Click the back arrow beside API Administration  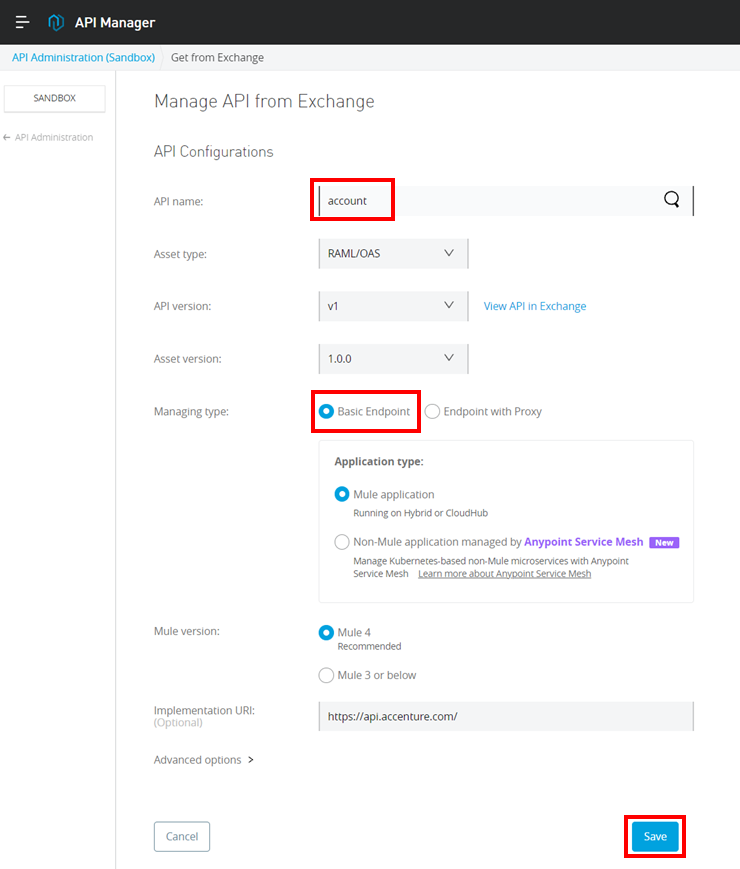pyautogui.click(x=7, y=137)
